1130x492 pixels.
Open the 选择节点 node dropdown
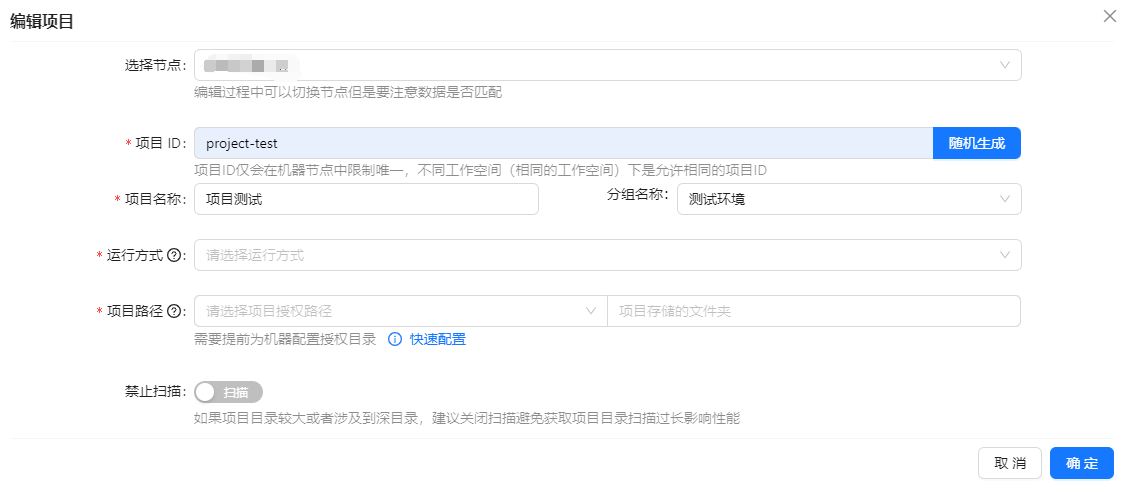pos(600,65)
